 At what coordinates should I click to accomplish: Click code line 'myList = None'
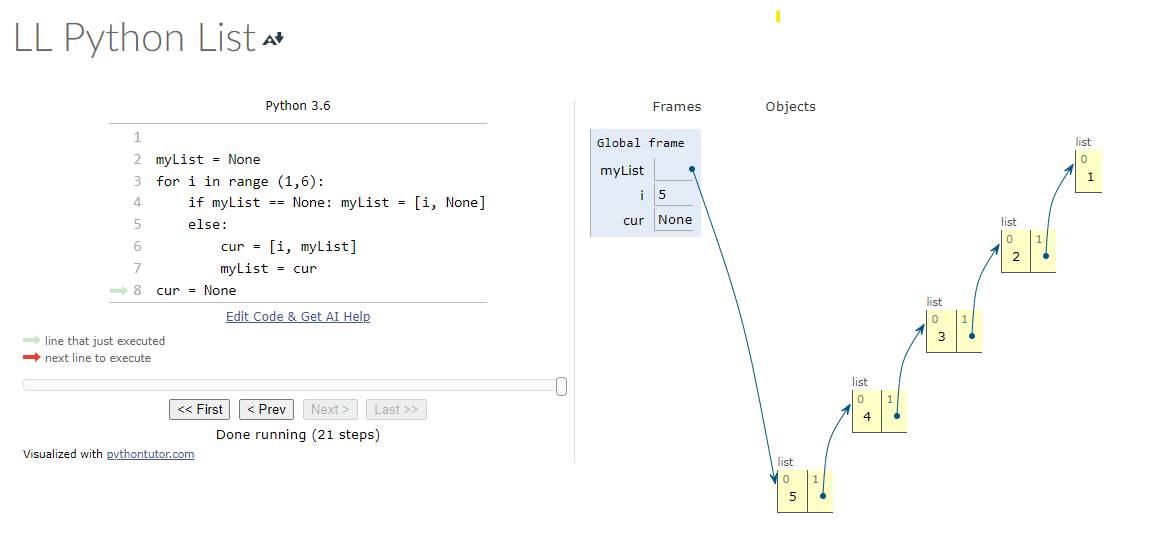pos(208,160)
